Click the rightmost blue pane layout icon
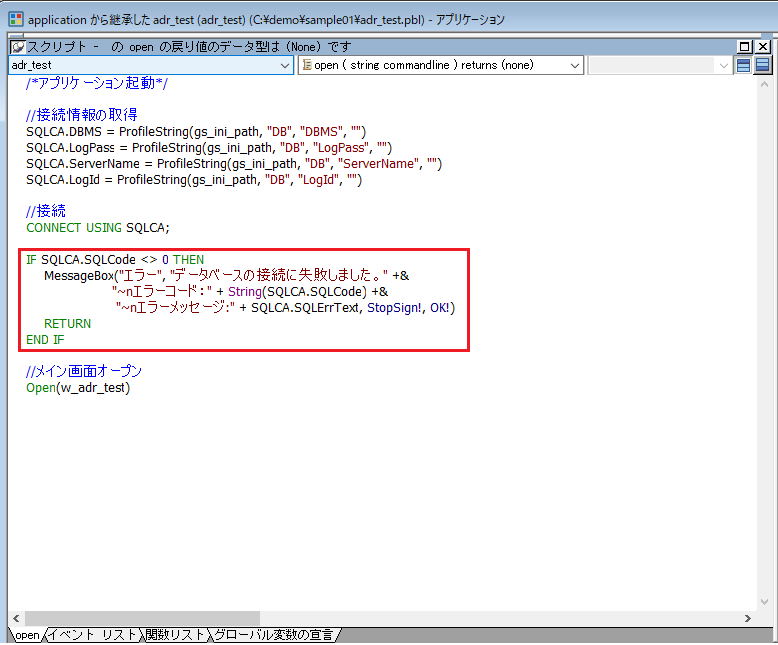The image size is (778, 645). [x=762, y=65]
